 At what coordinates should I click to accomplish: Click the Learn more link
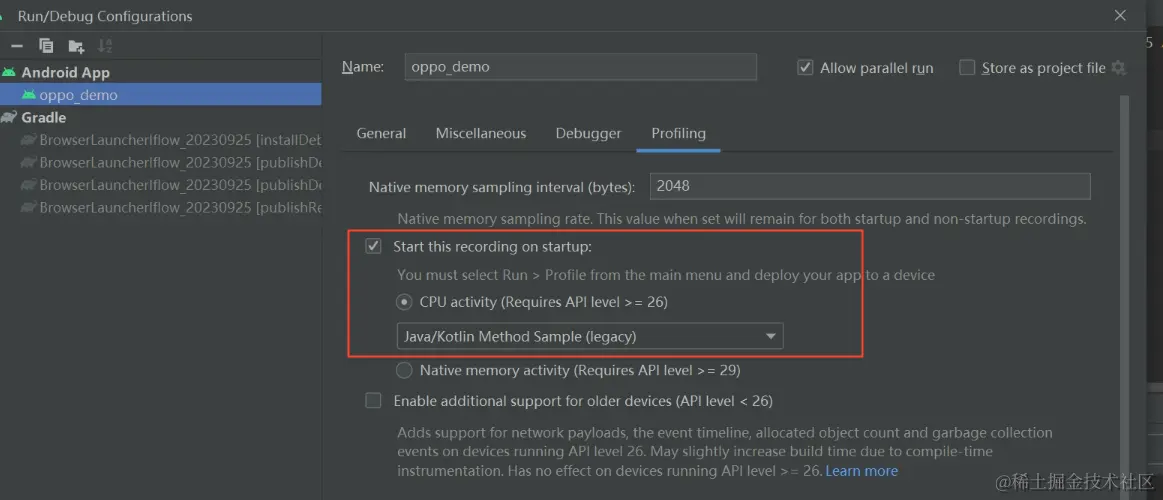[x=862, y=471]
